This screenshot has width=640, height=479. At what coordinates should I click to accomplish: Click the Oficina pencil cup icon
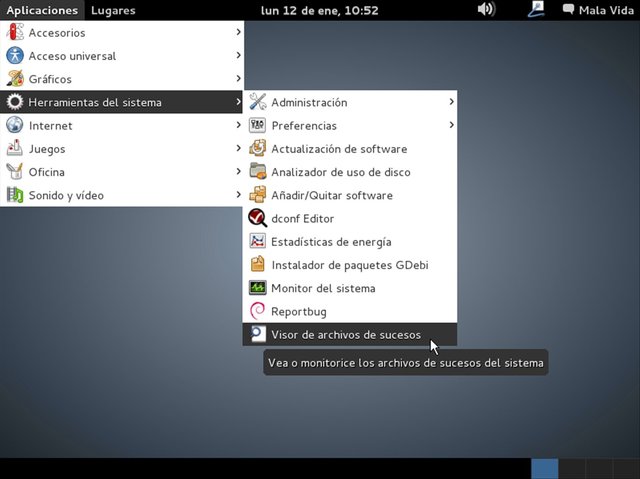[x=15, y=172]
